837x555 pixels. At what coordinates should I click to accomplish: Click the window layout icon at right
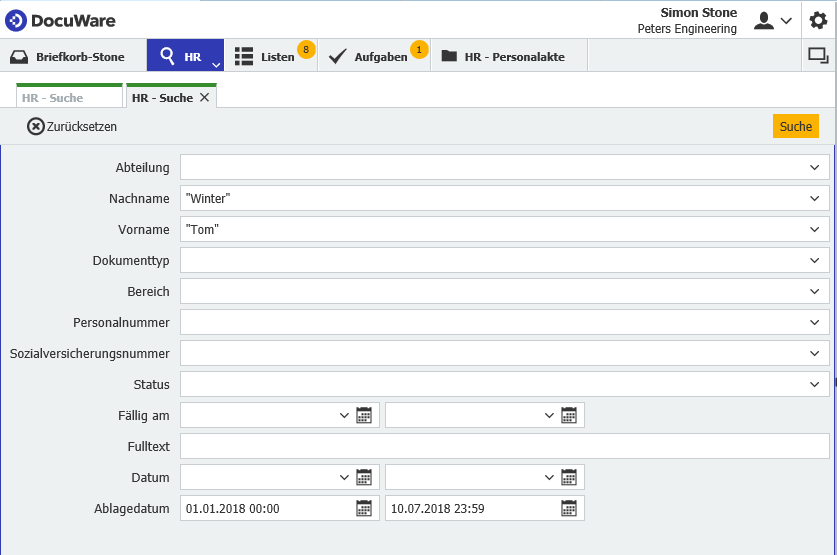tap(818, 56)
